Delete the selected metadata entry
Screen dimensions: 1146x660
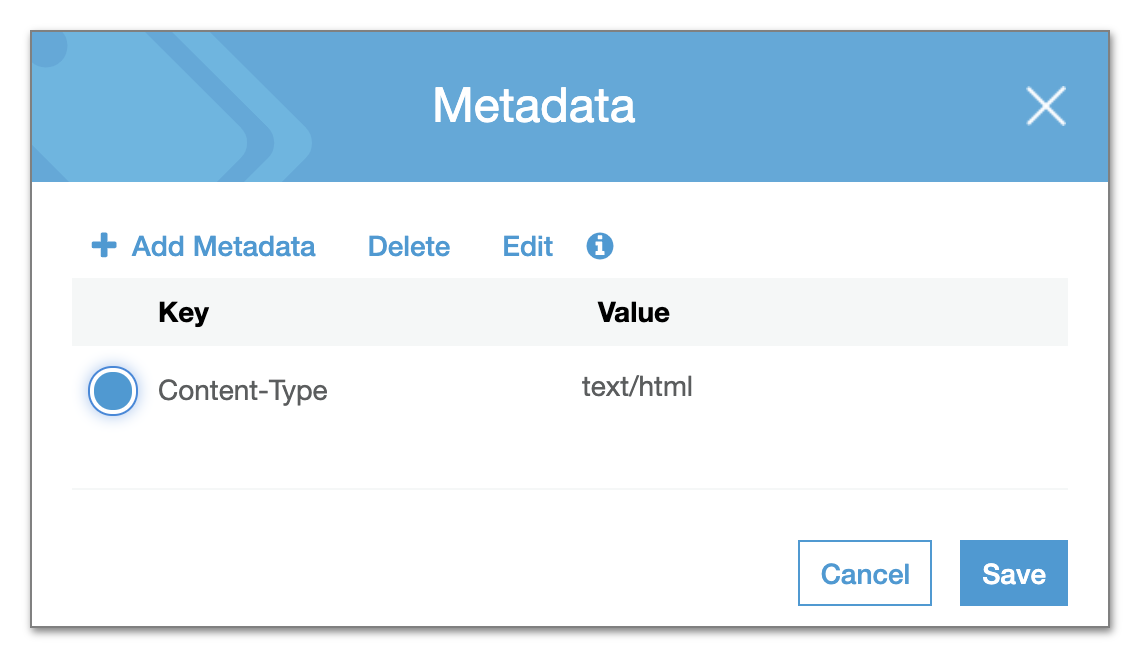tap(409, 246)
